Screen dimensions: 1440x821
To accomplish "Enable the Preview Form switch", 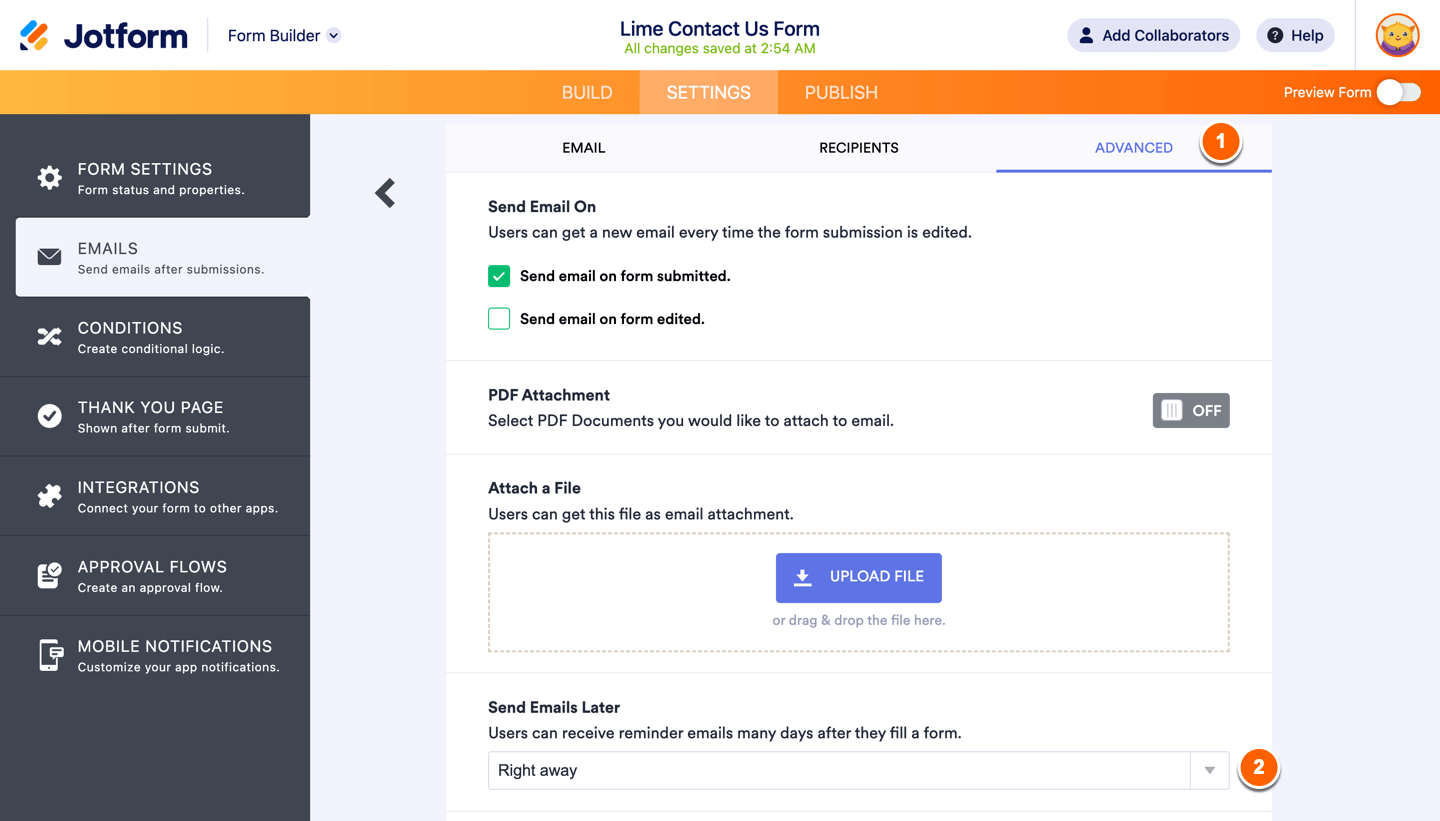I will click(1398, 92).
